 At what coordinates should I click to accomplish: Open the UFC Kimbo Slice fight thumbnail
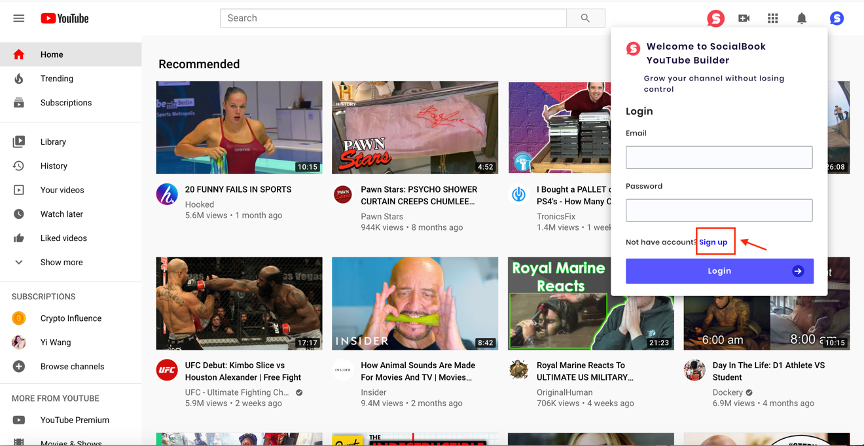(239, 303)
